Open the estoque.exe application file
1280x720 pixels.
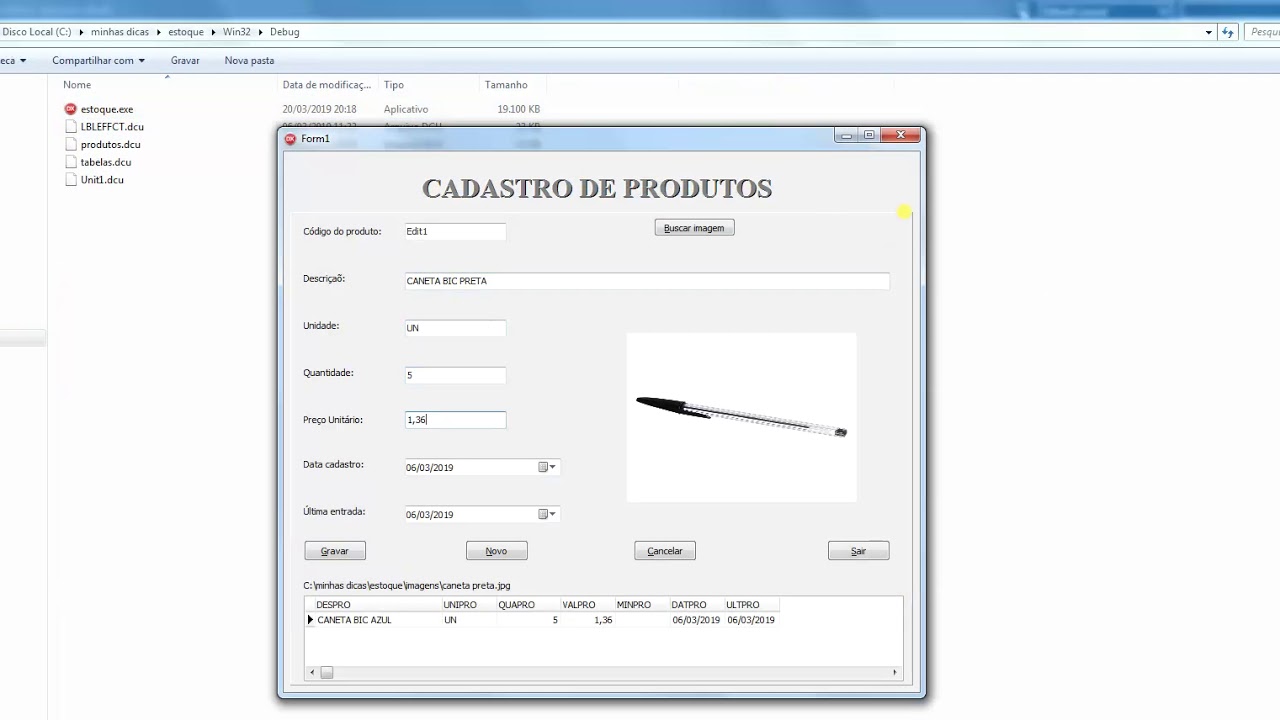coord(106,109)
